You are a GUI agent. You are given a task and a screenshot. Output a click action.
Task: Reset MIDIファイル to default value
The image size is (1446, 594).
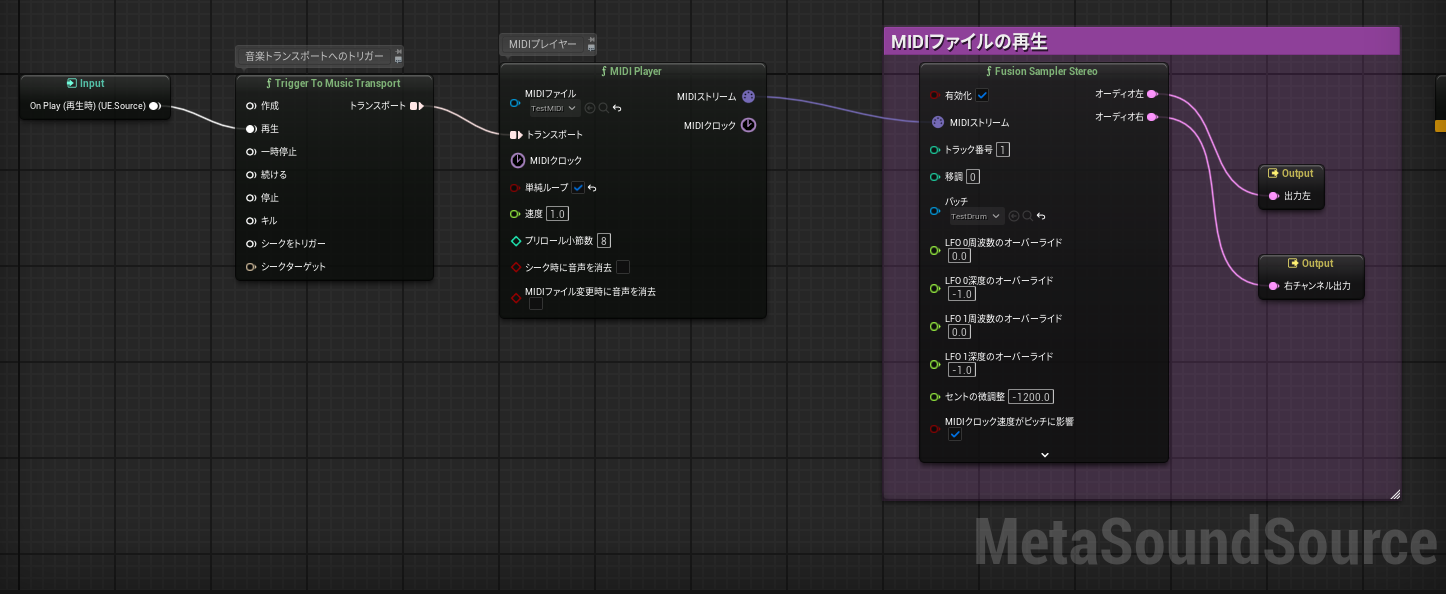618,108
